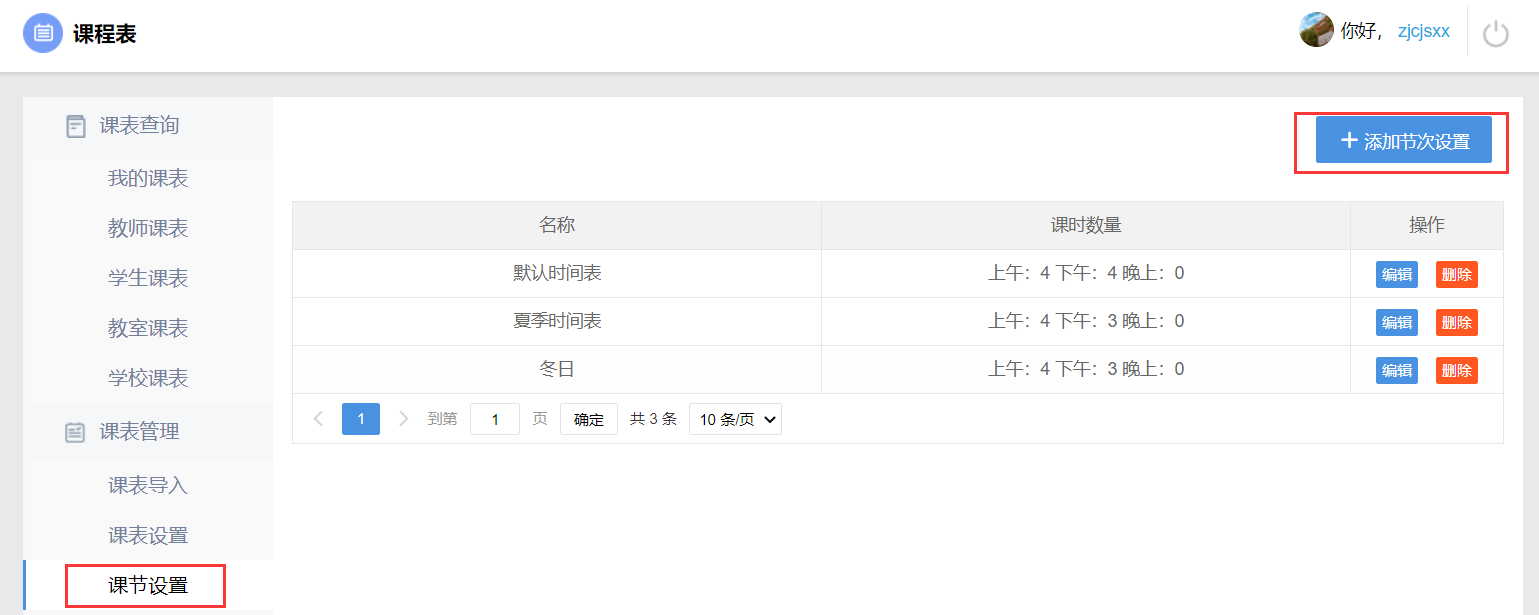Click the 课表管理 section icon
The width and height of the screenshot is (1539, 615).
click(x=76, y=432)
